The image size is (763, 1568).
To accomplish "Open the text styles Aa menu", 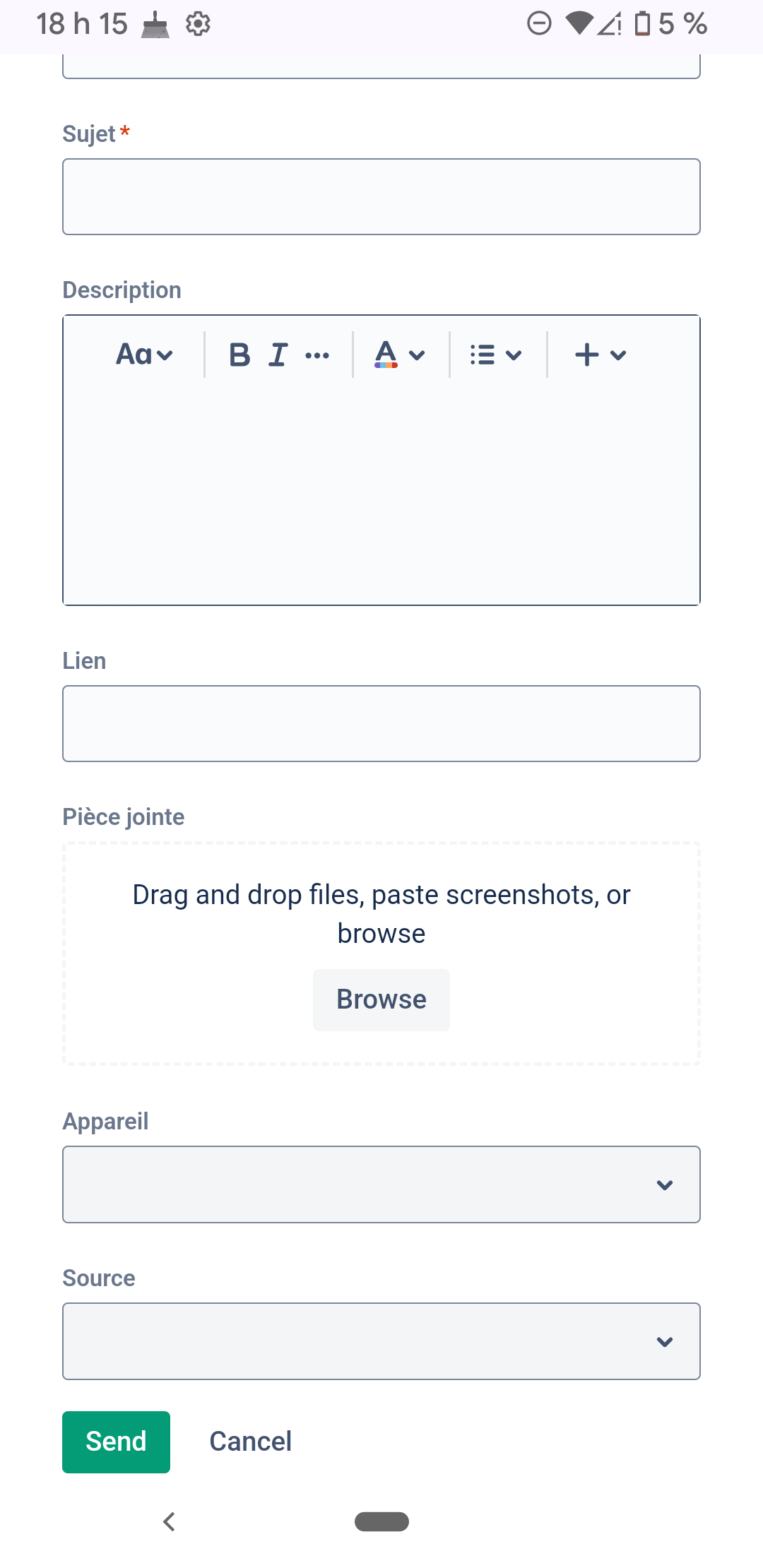I will click(x=144, y=355).
